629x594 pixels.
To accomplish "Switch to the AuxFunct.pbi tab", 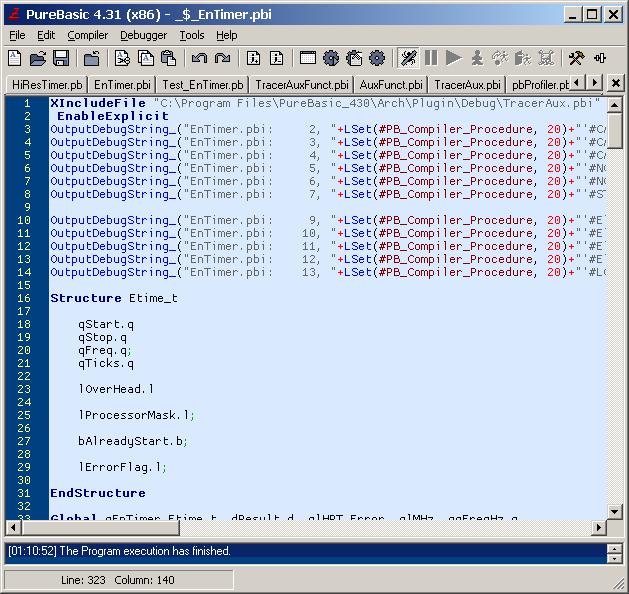I will [391, 85].
